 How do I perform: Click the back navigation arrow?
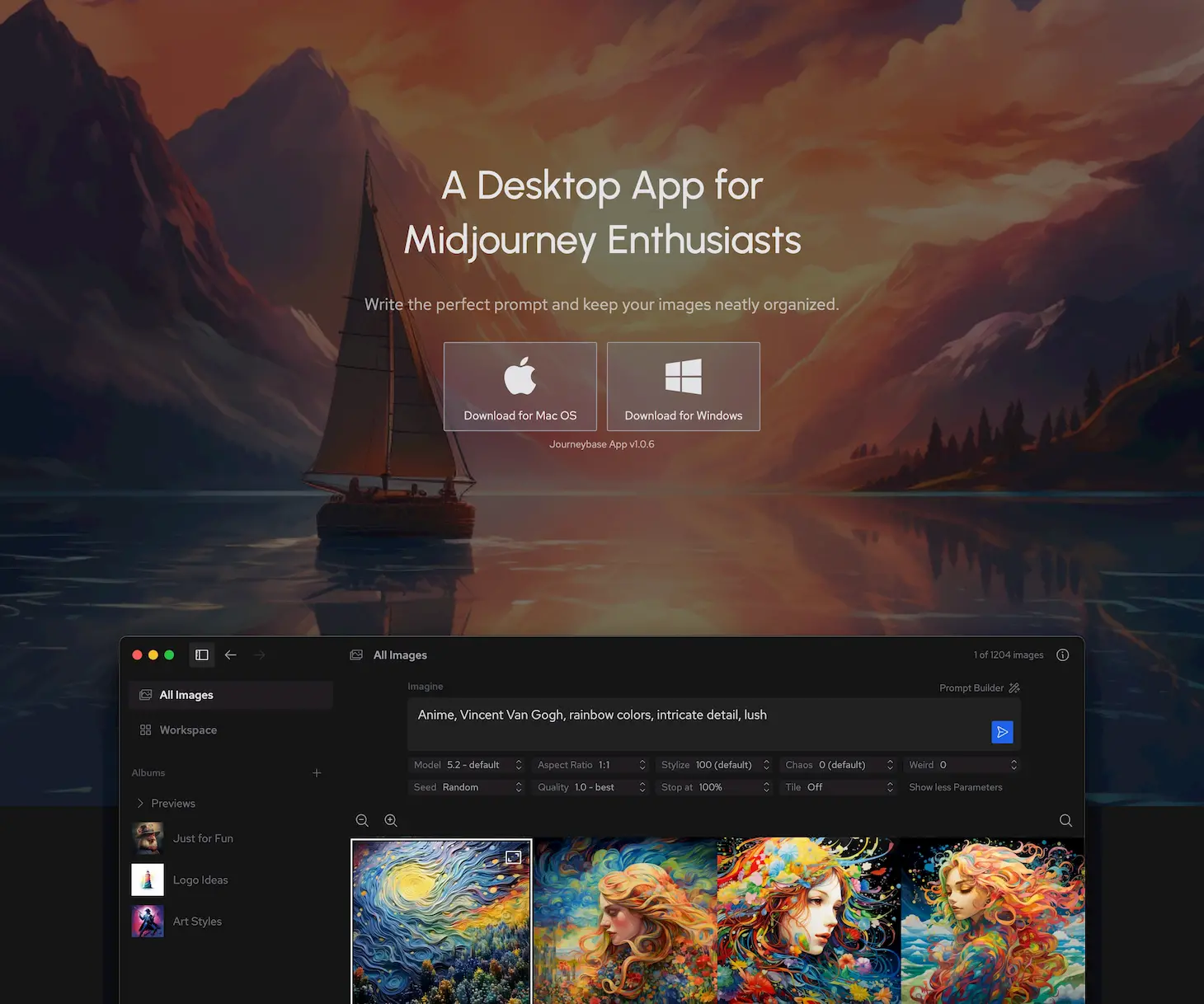[231, 654]
